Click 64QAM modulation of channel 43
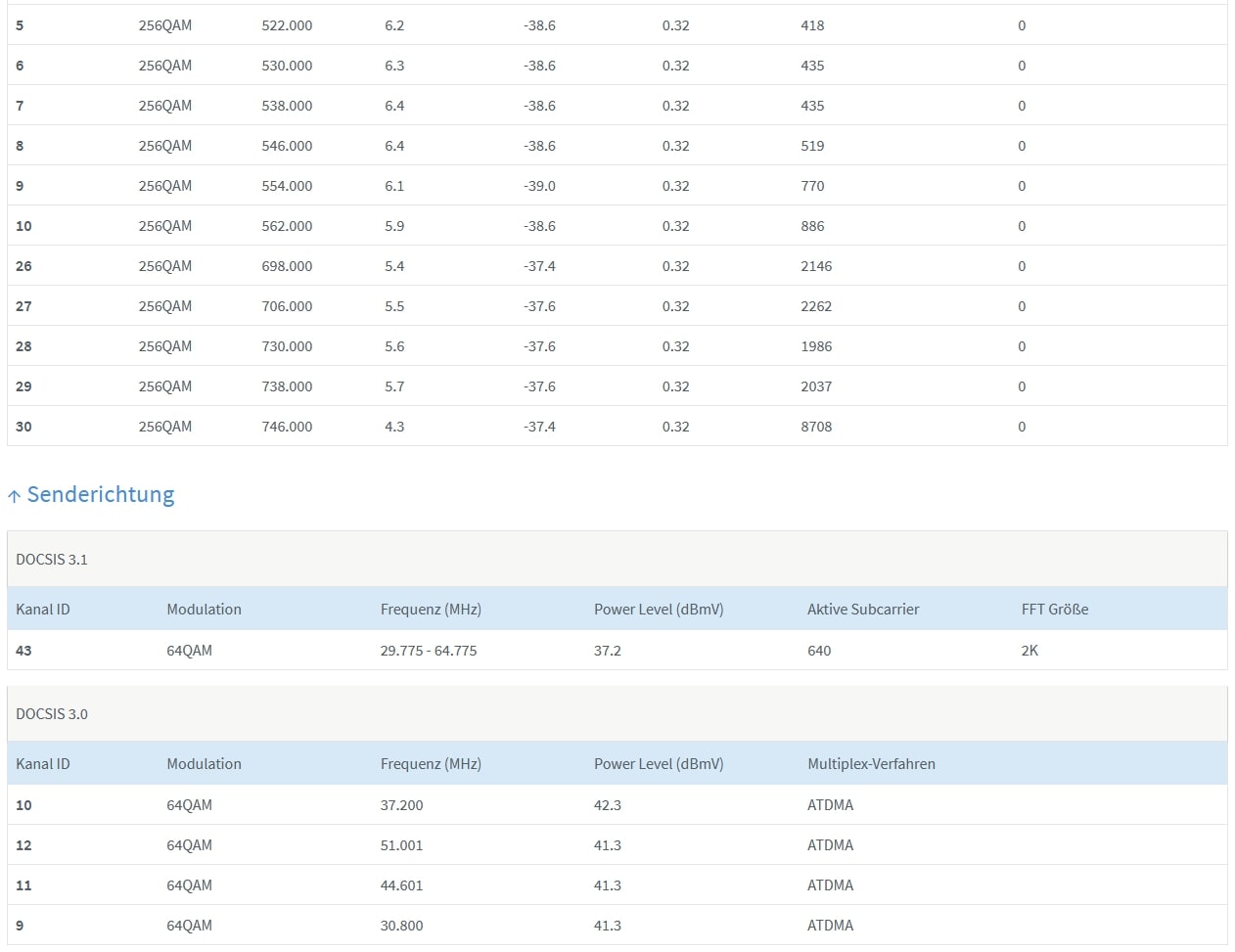Screen dimensions: 1235x952 click(189, 651)
